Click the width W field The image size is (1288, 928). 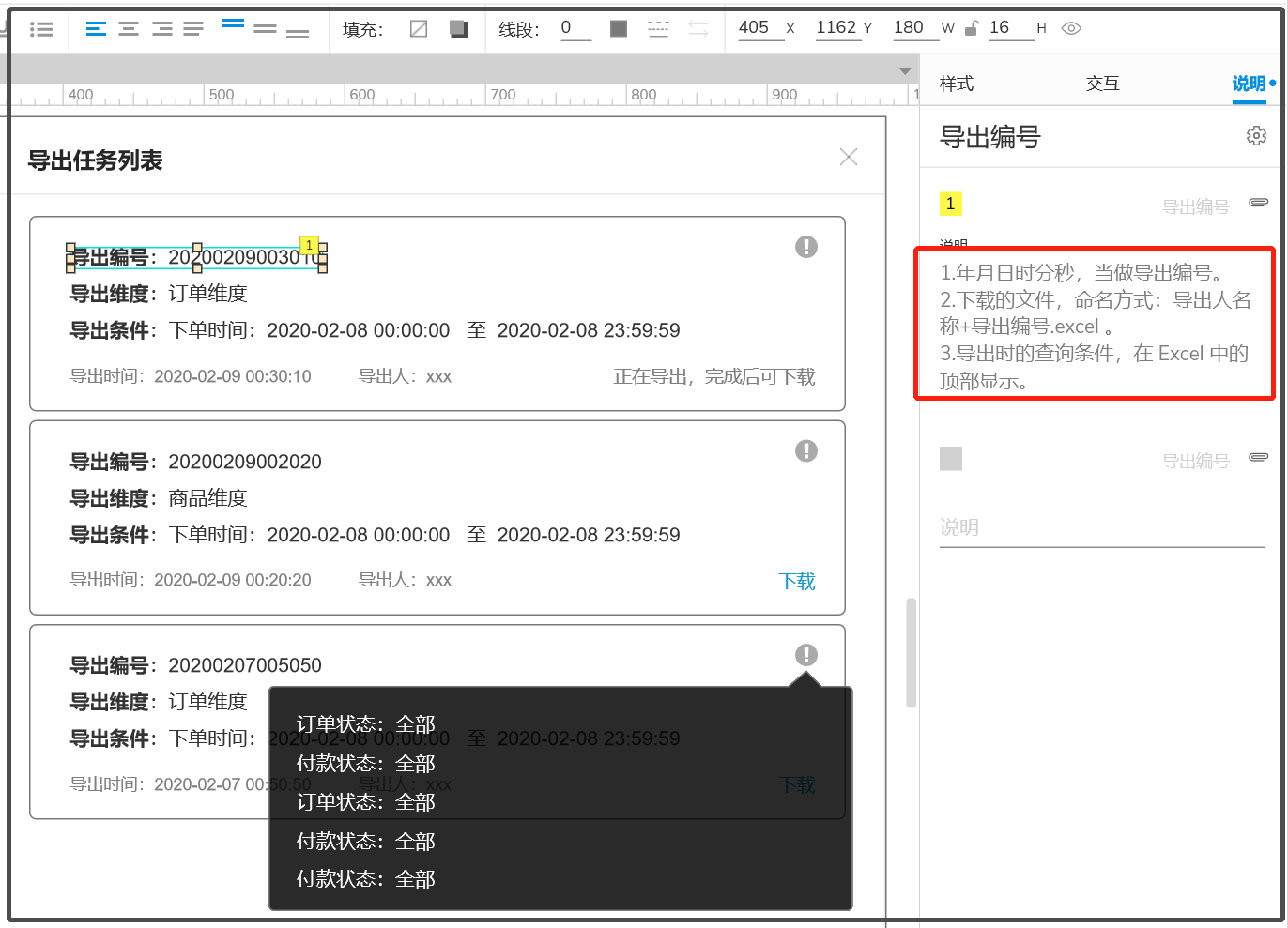coord(914,28)
